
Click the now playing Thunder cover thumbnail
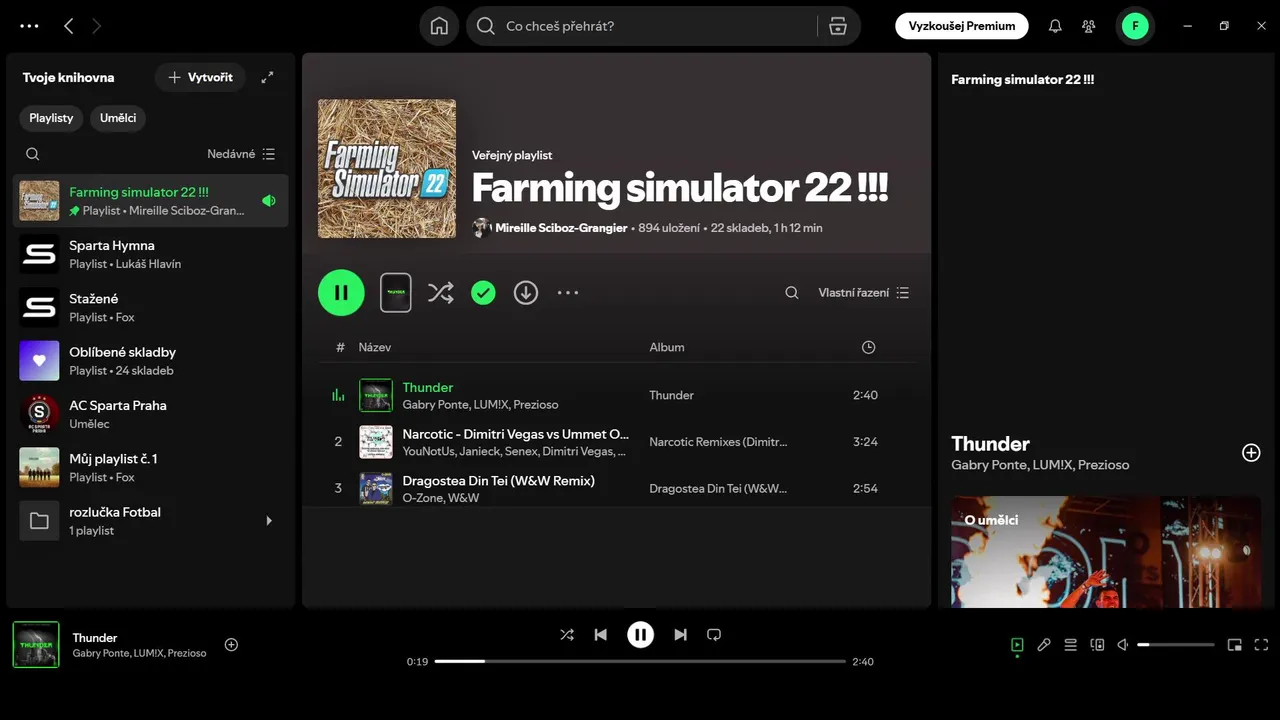tap(36, 645)
